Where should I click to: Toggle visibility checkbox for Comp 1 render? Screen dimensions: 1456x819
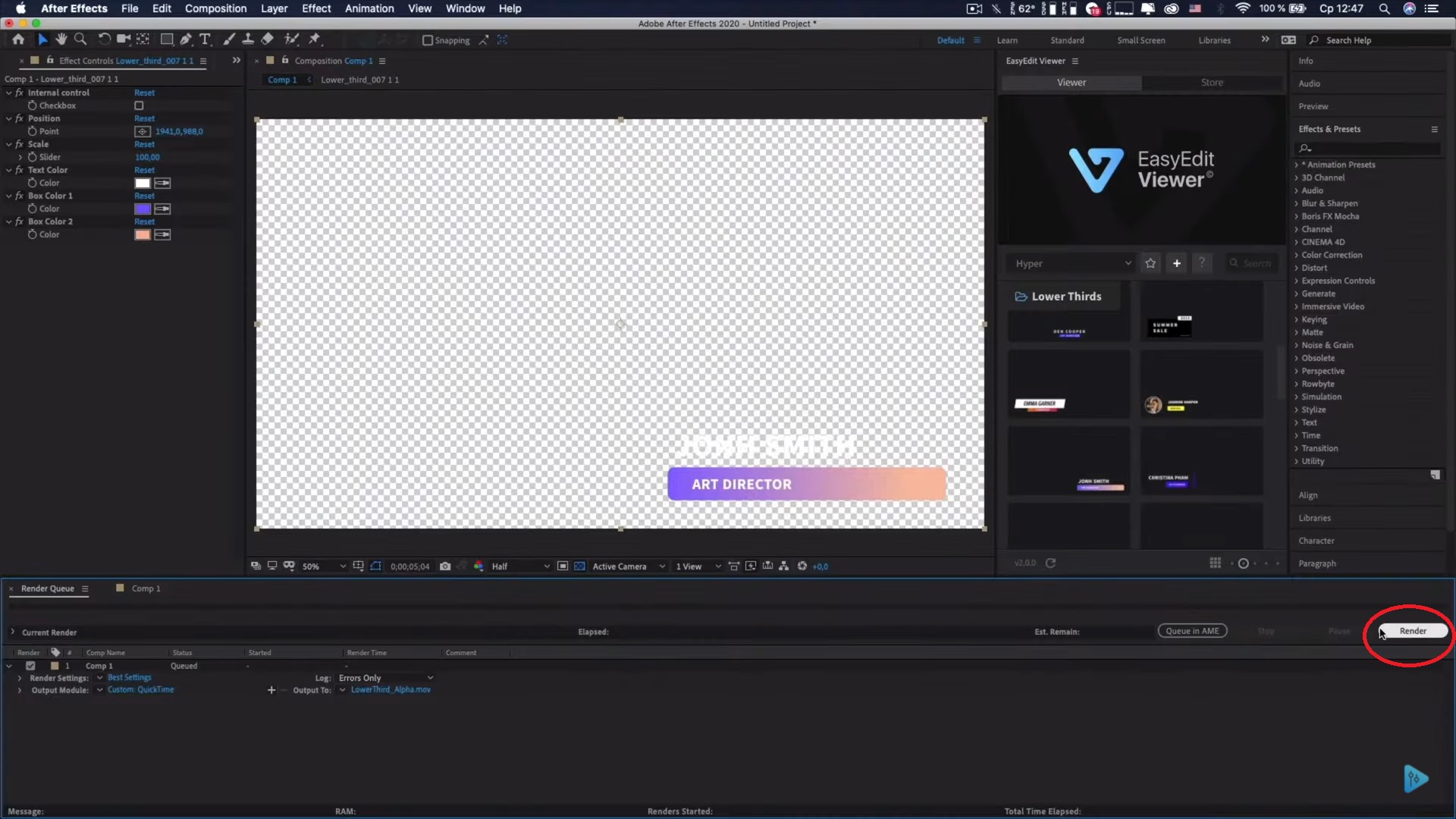(30, 665)
